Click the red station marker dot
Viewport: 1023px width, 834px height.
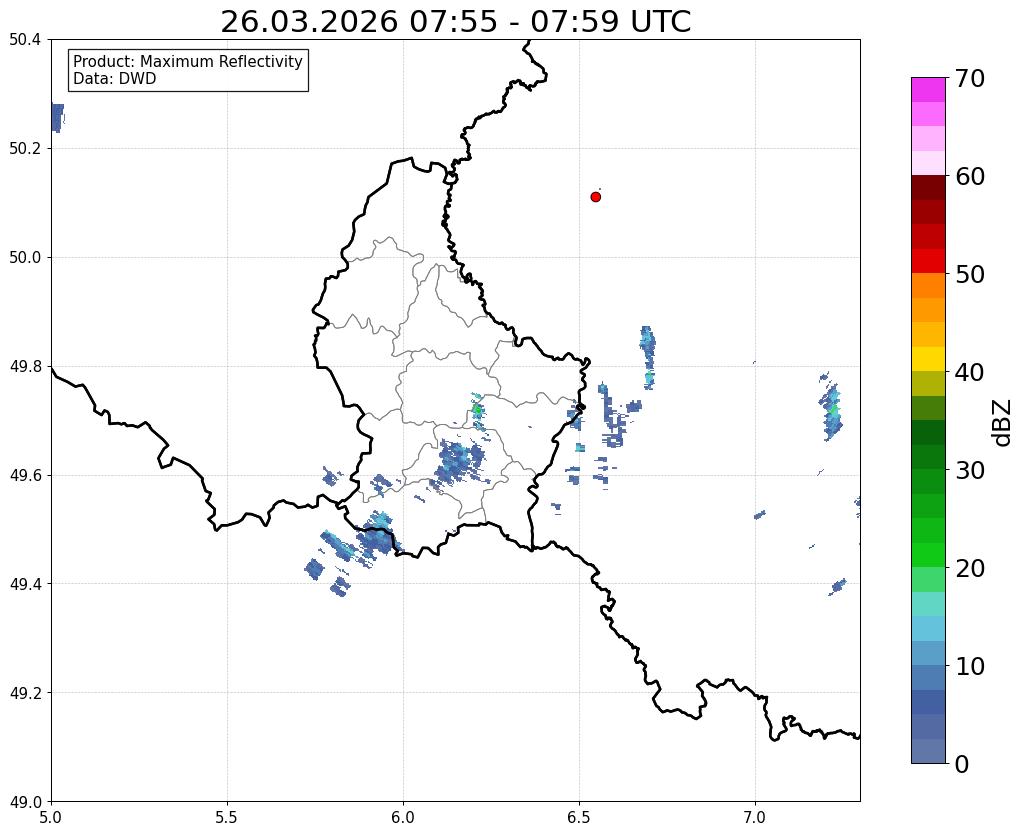[595, 197]
